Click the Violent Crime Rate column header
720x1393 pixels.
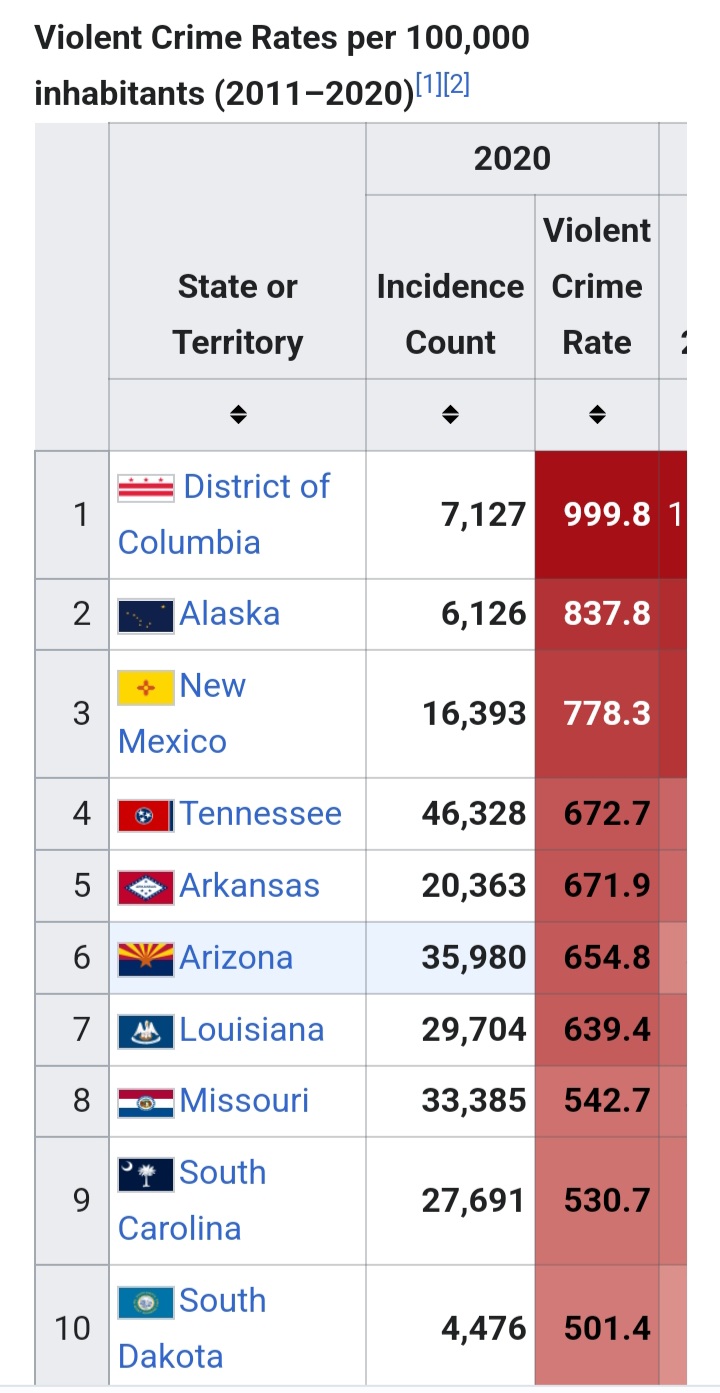coord(596,286)
